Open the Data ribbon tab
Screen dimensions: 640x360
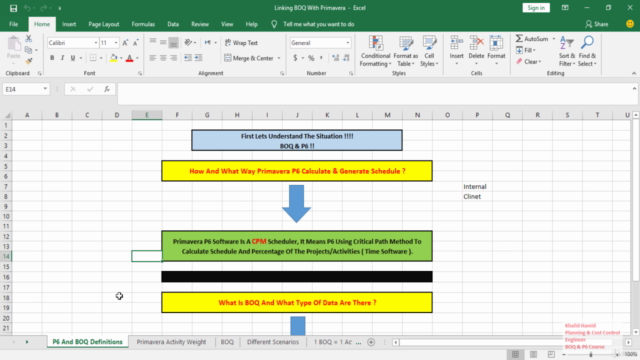coord(173,24)
